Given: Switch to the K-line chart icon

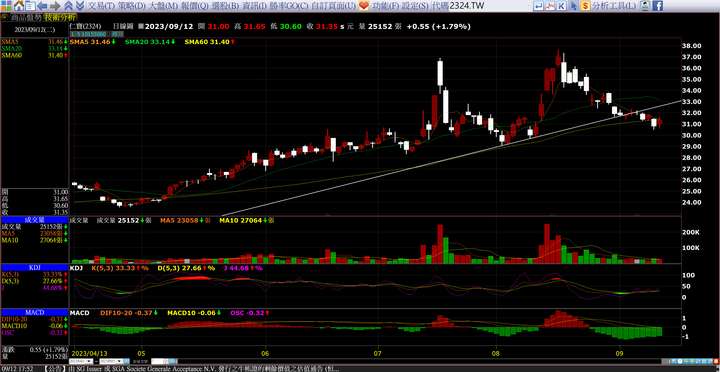Looking at the screenshot, I should pos(562,6).
